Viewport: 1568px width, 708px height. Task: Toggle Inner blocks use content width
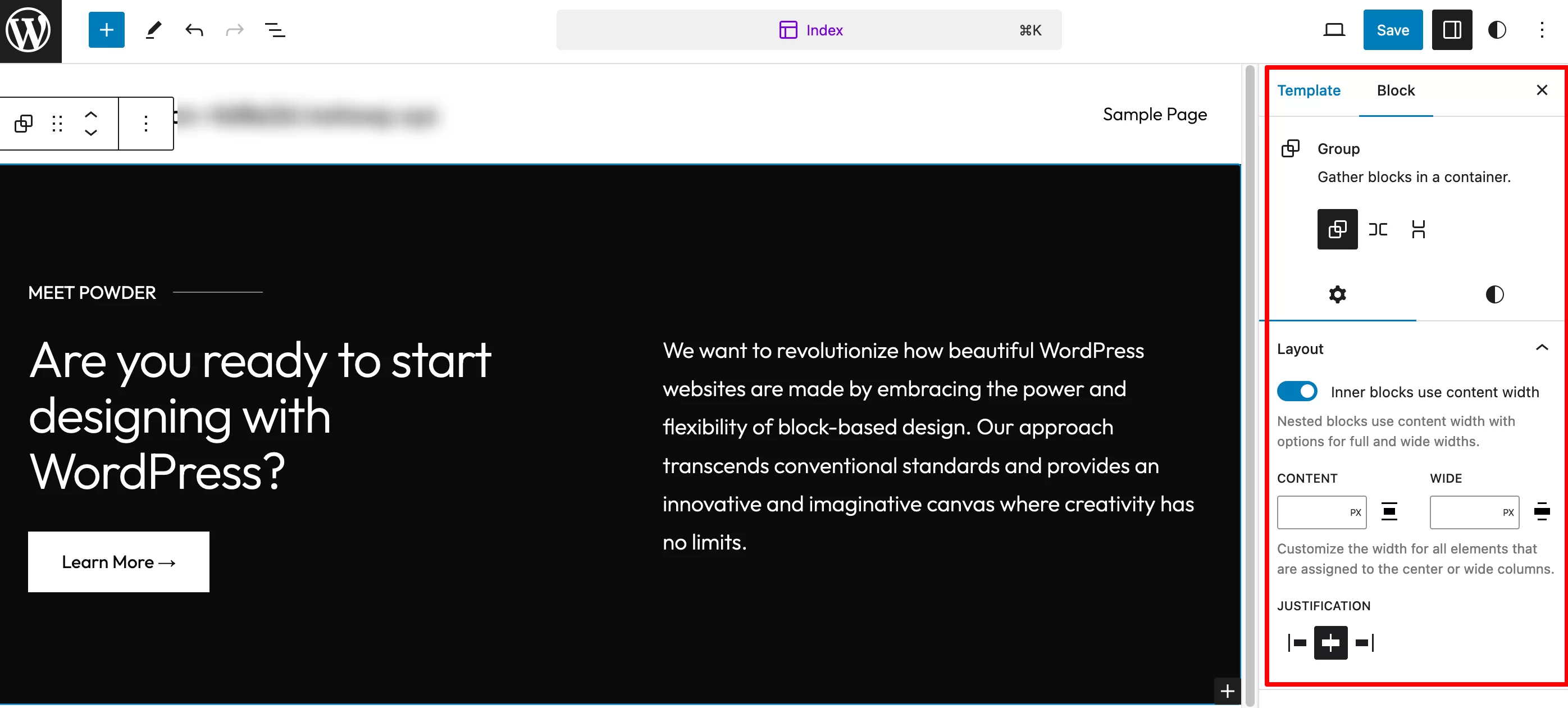(x=1297, y=391)
